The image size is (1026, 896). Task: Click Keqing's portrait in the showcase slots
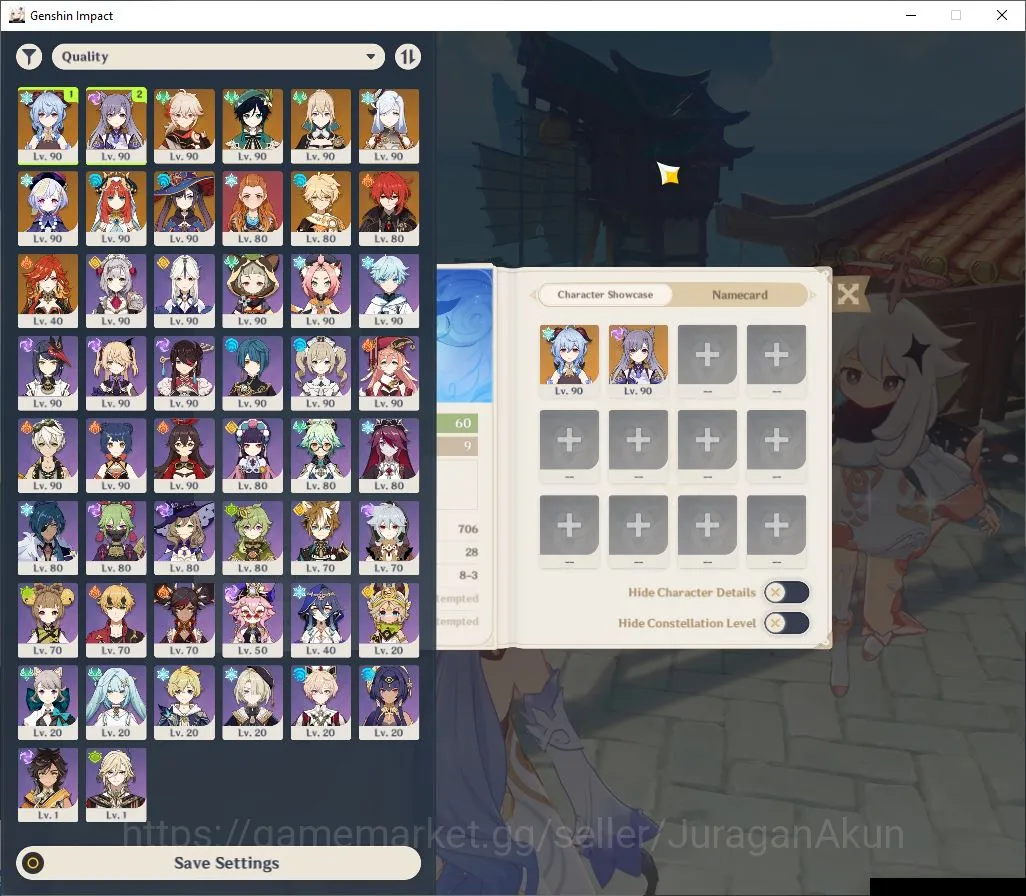click(638, 361)
